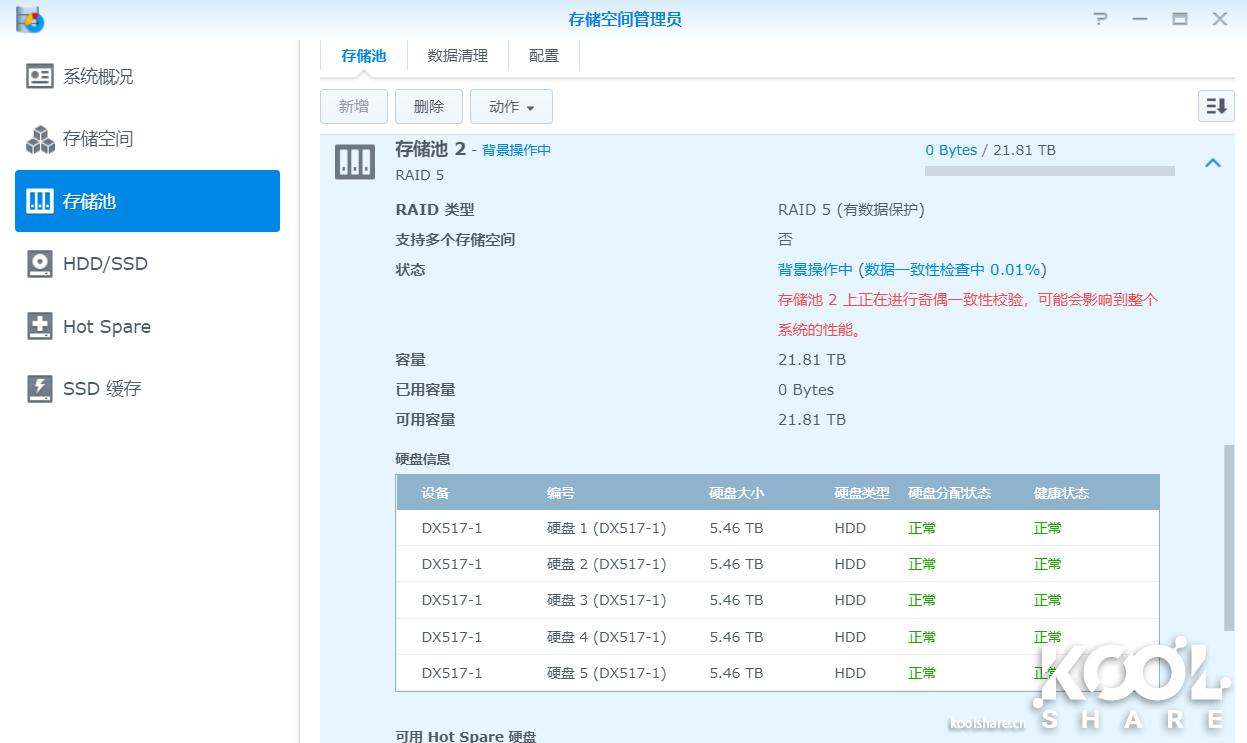
Task: Click the sort order icon button
Action: 1216,106
